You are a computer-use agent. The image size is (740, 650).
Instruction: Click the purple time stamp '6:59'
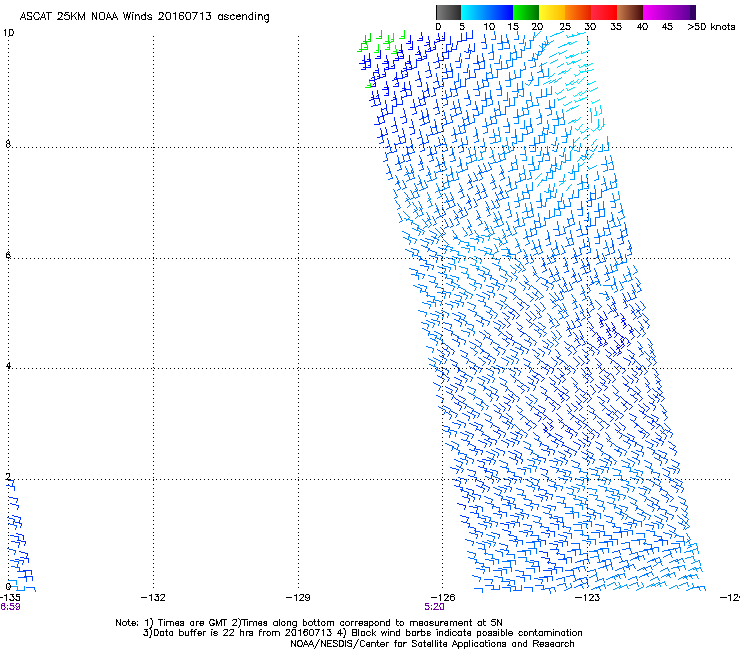point(10,607)
